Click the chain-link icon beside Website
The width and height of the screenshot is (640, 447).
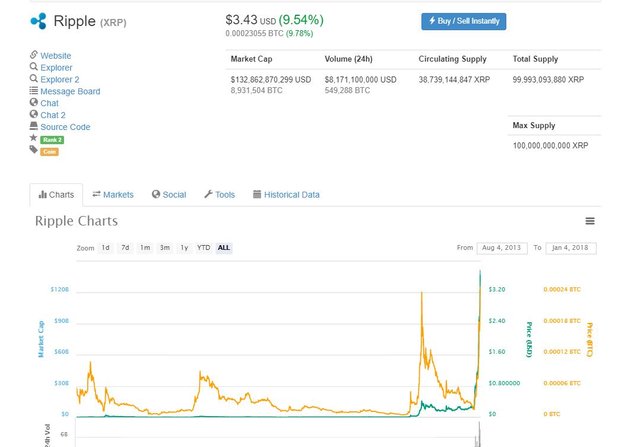point(34,56)
